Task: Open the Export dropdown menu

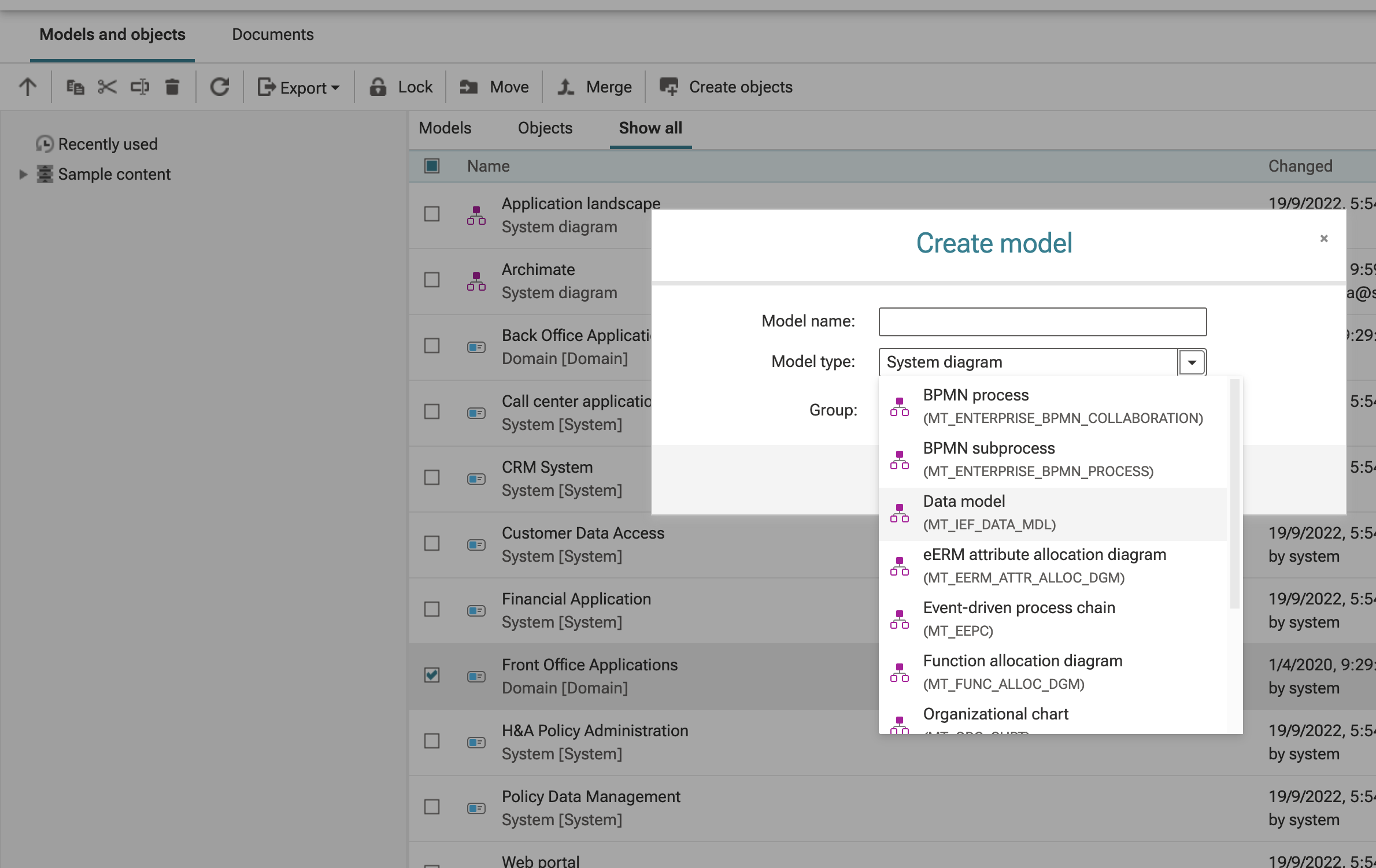Action: 298,87
